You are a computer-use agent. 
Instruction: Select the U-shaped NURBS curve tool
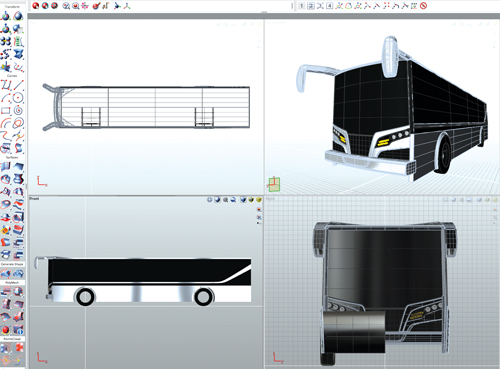(6, 85)
